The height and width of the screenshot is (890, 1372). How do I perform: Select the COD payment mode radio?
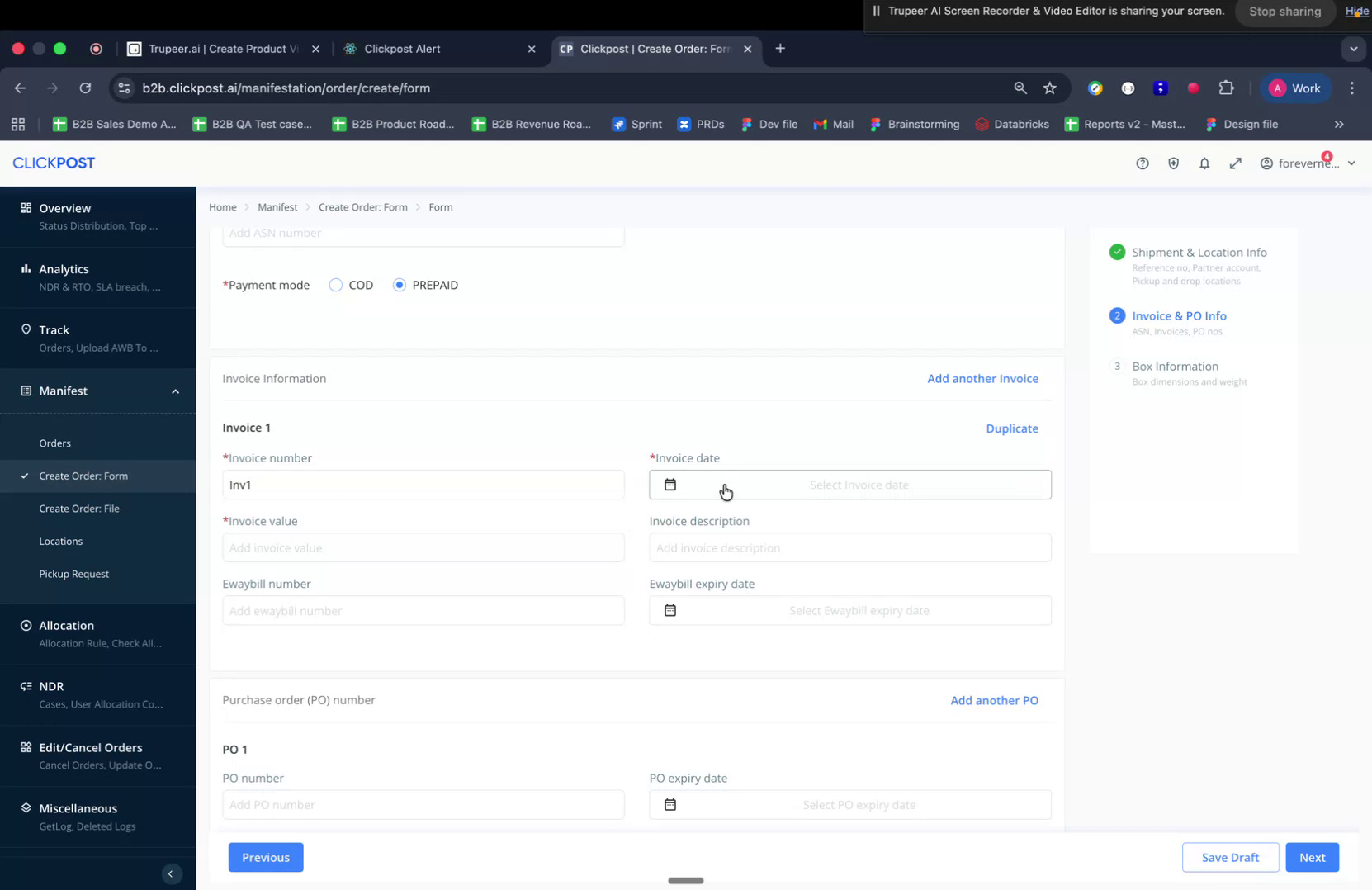point(335,284)
